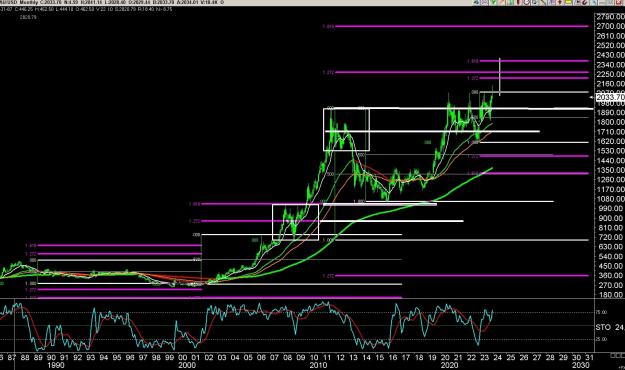
Task: Click the 2000 decade label on time axis
Action: pos(187,365)
